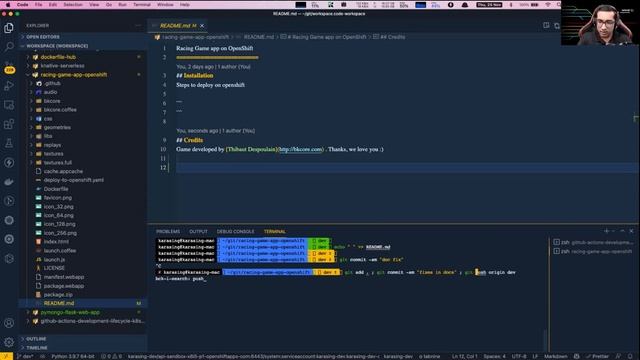Select the first zsh terminal session
The height and width of the screenshot is (360, 640).
coord(593,242)
